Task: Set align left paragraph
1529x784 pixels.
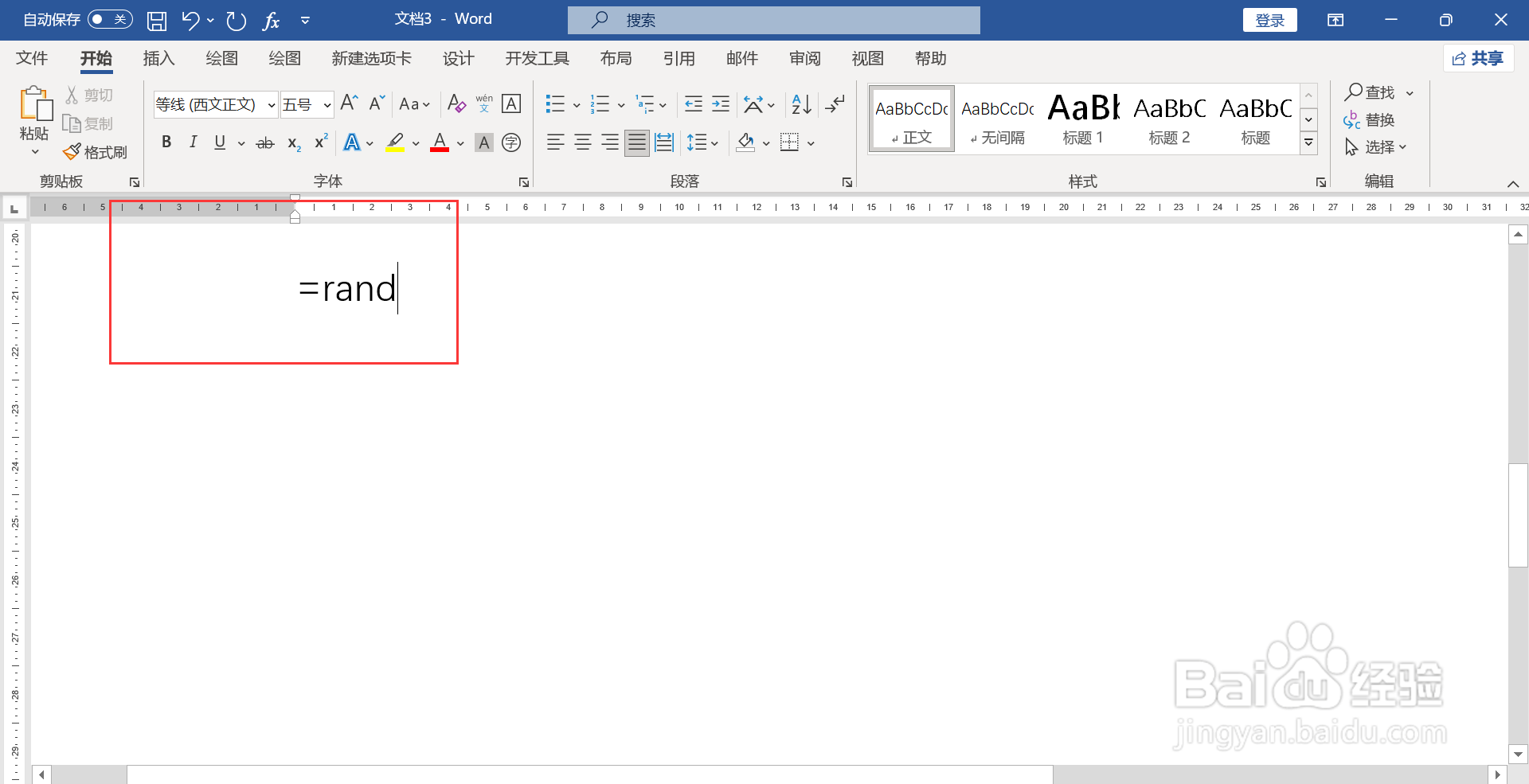Action: coord(556,142)
